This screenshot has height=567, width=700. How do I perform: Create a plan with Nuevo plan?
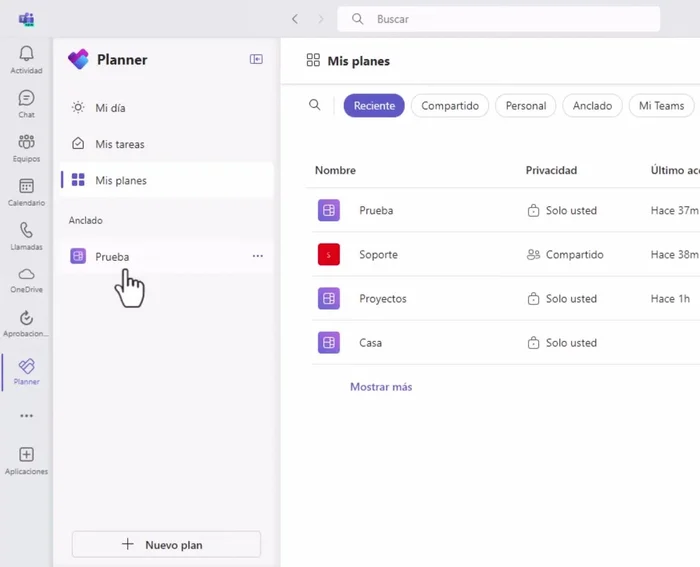click(x=166, y=544)
